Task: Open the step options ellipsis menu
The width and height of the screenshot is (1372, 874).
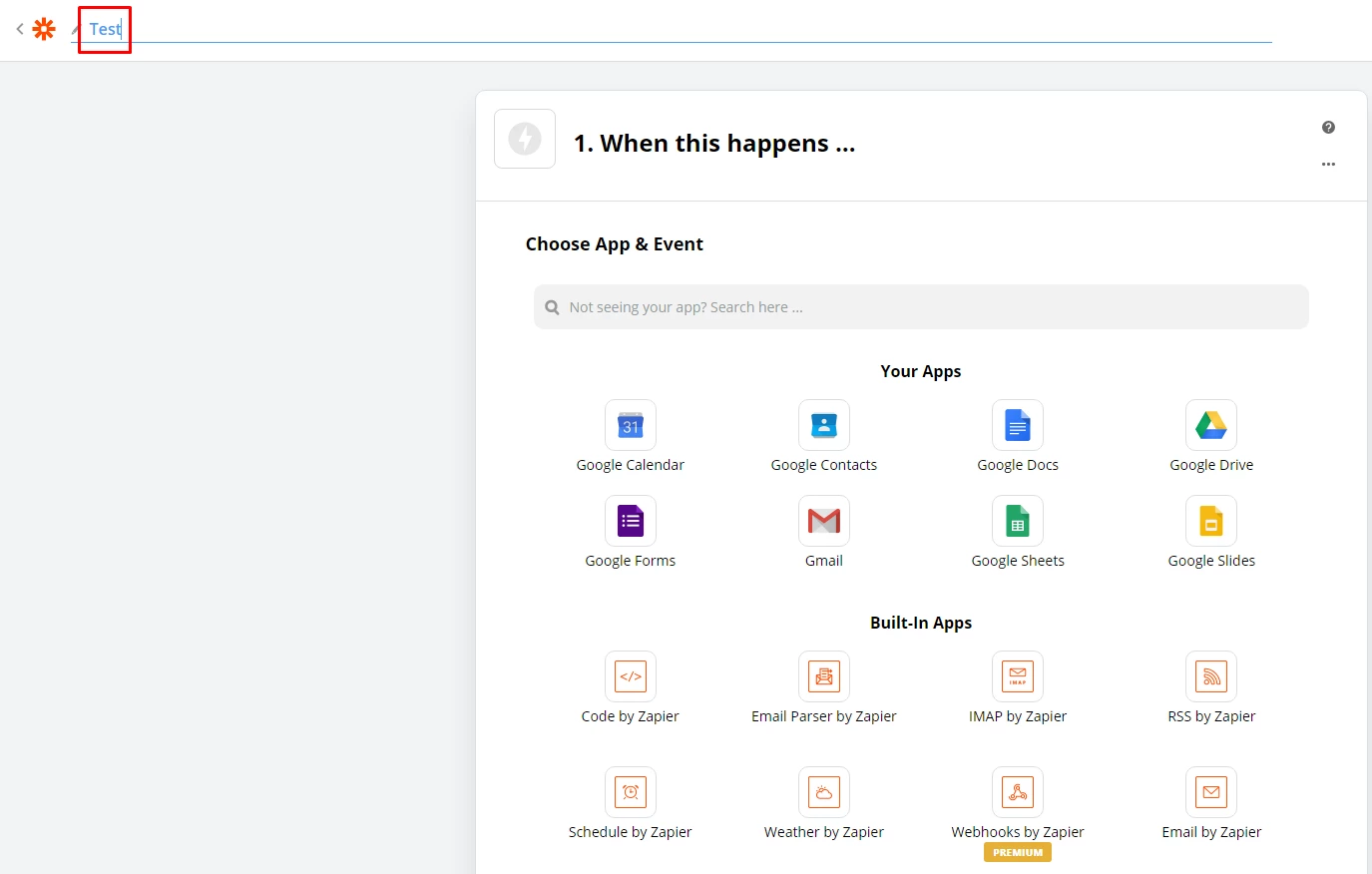Action: [x=1328, y=164]
